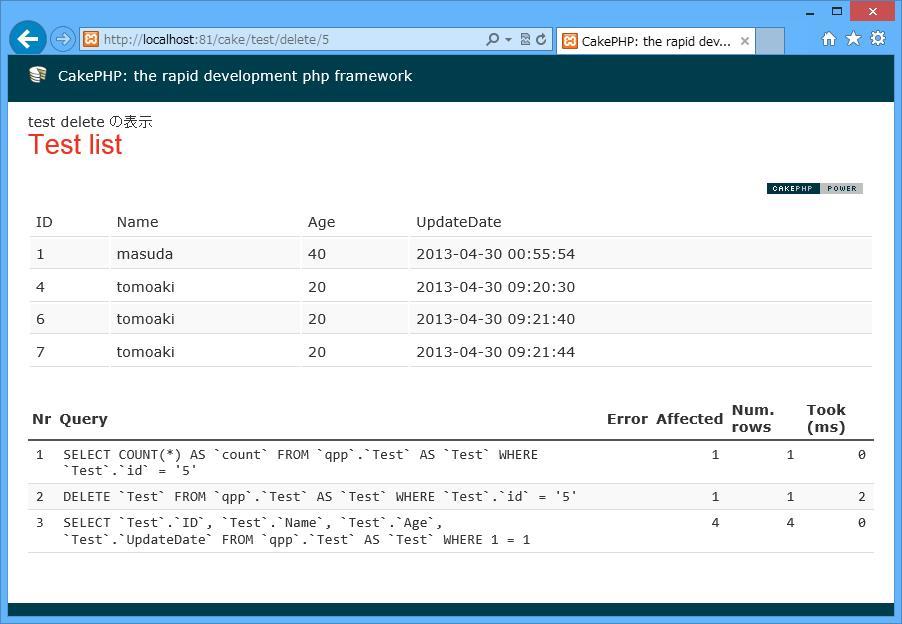
Task: Open the Tools gear icon
Action: coord(877,39)
